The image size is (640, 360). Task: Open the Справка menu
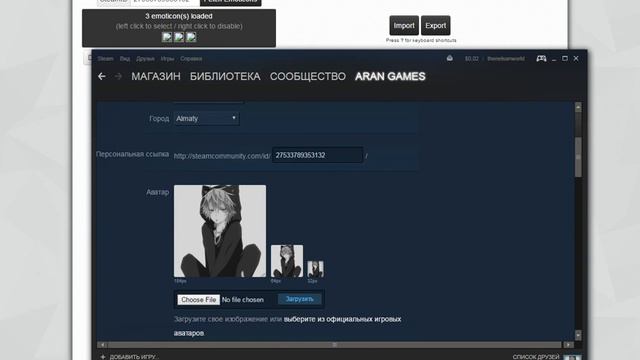[191, 59]
